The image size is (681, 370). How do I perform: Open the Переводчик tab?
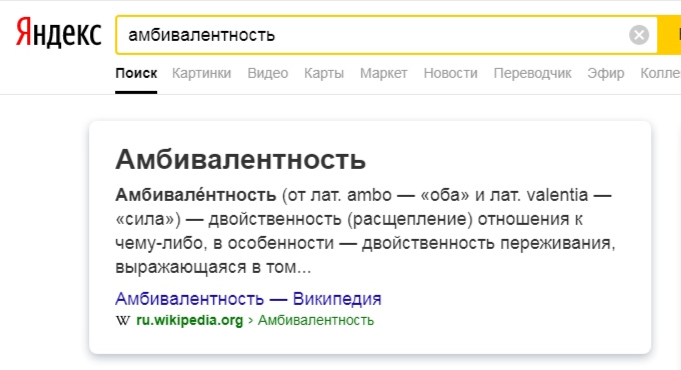[532, 73]
